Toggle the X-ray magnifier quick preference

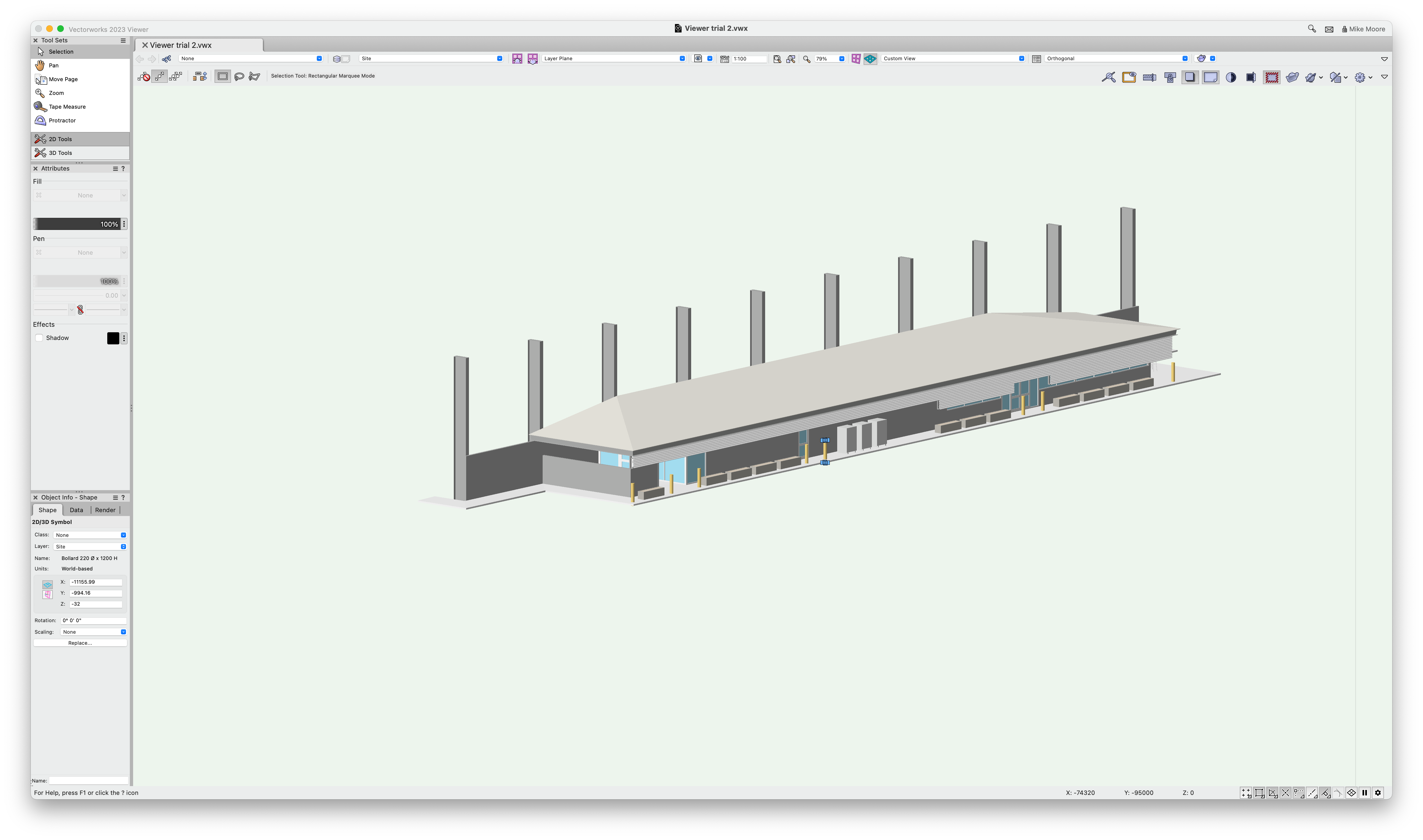point(1109,78)
